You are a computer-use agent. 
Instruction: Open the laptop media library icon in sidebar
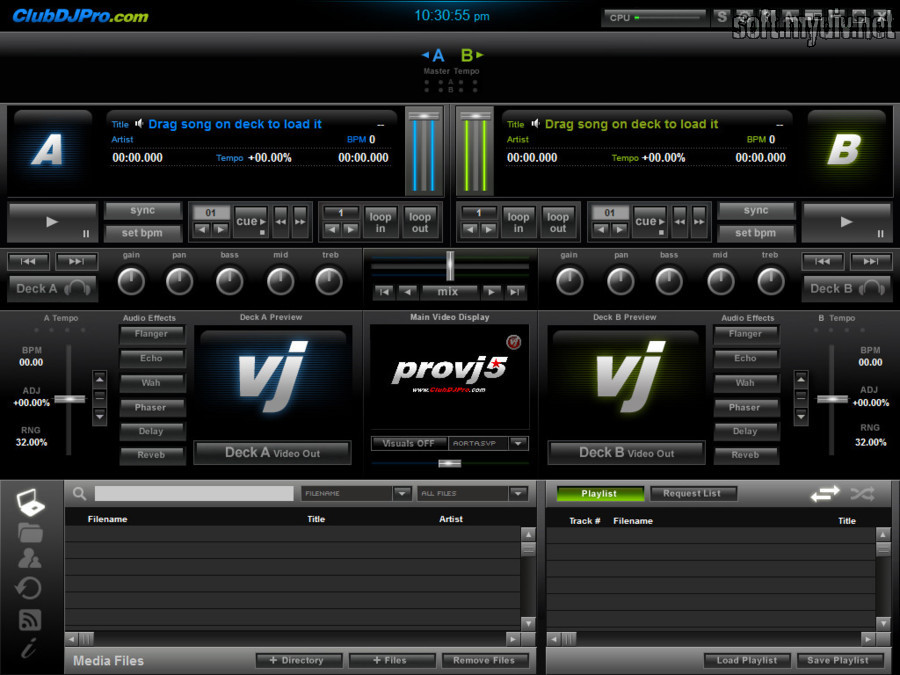pyautogui.click(x=30, y=502)
